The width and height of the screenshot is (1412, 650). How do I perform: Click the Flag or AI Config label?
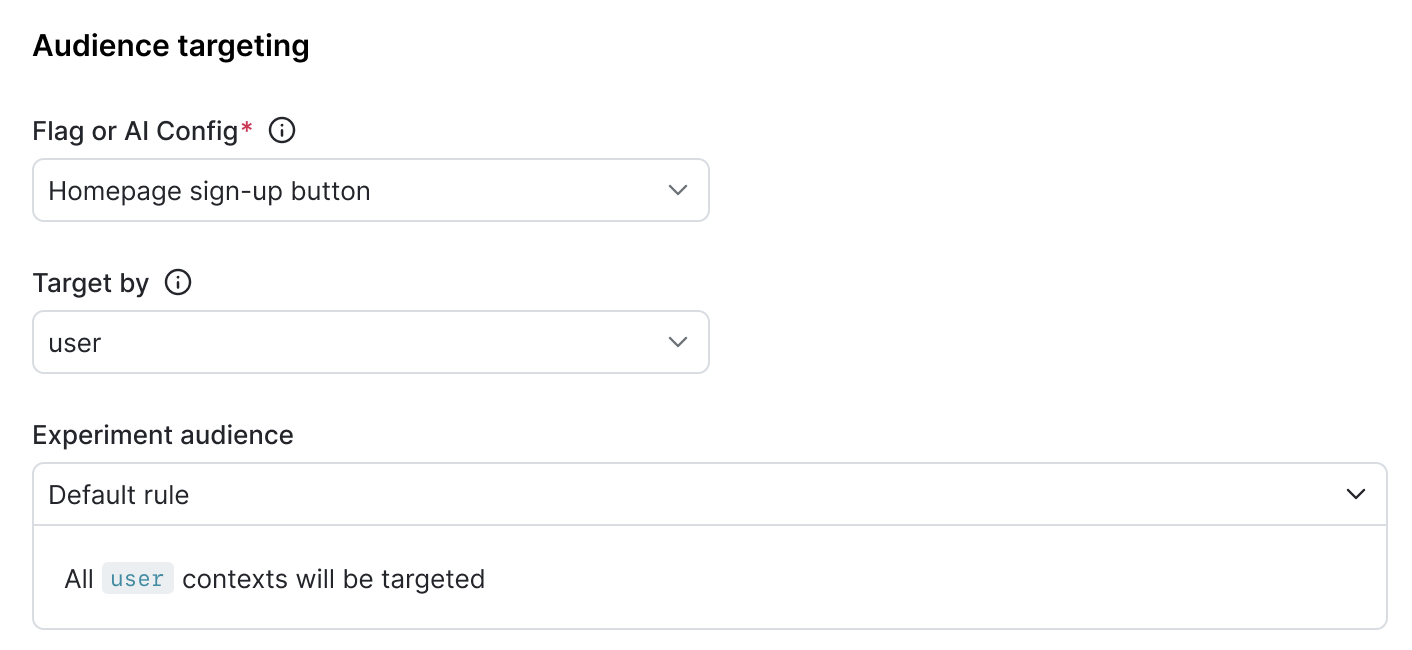click(137, 130)
